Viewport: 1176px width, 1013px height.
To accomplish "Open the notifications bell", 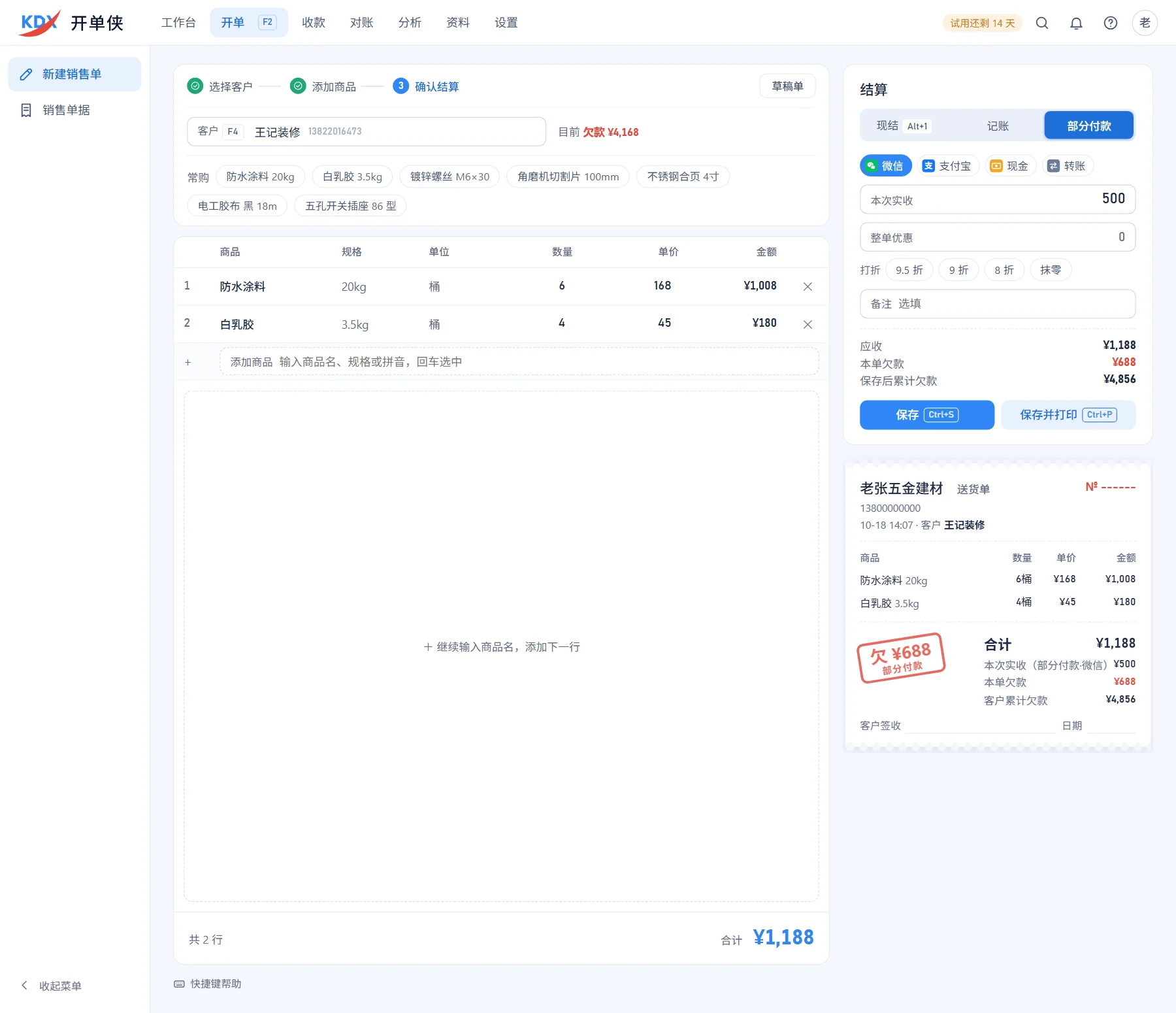I will tap(1076, 23).
